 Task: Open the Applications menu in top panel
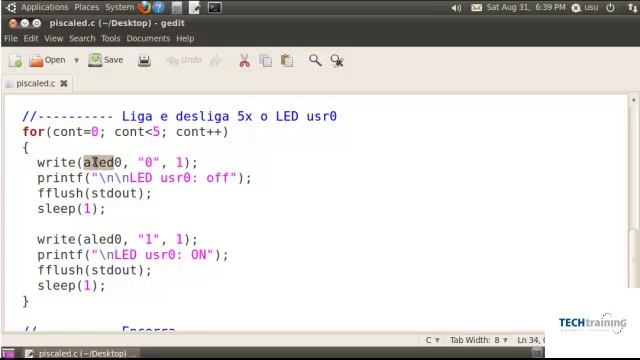click(44, 7)
